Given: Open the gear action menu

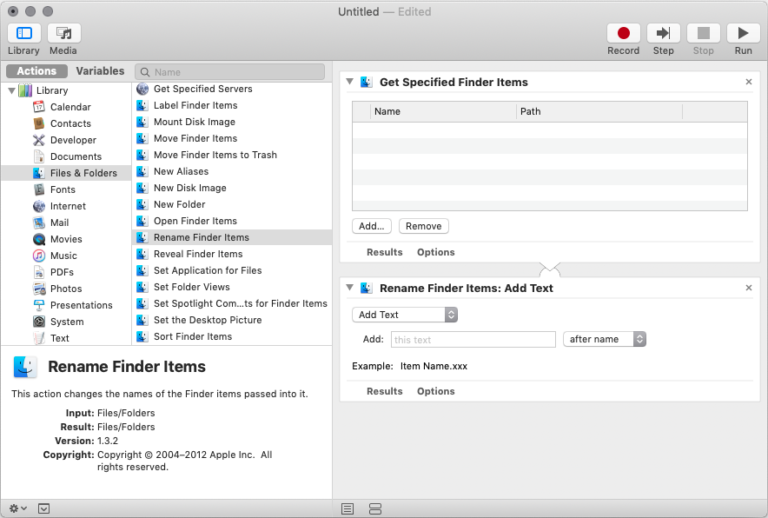Looking at the screenshot, I should pyautogui.click(x=18, y=509).
